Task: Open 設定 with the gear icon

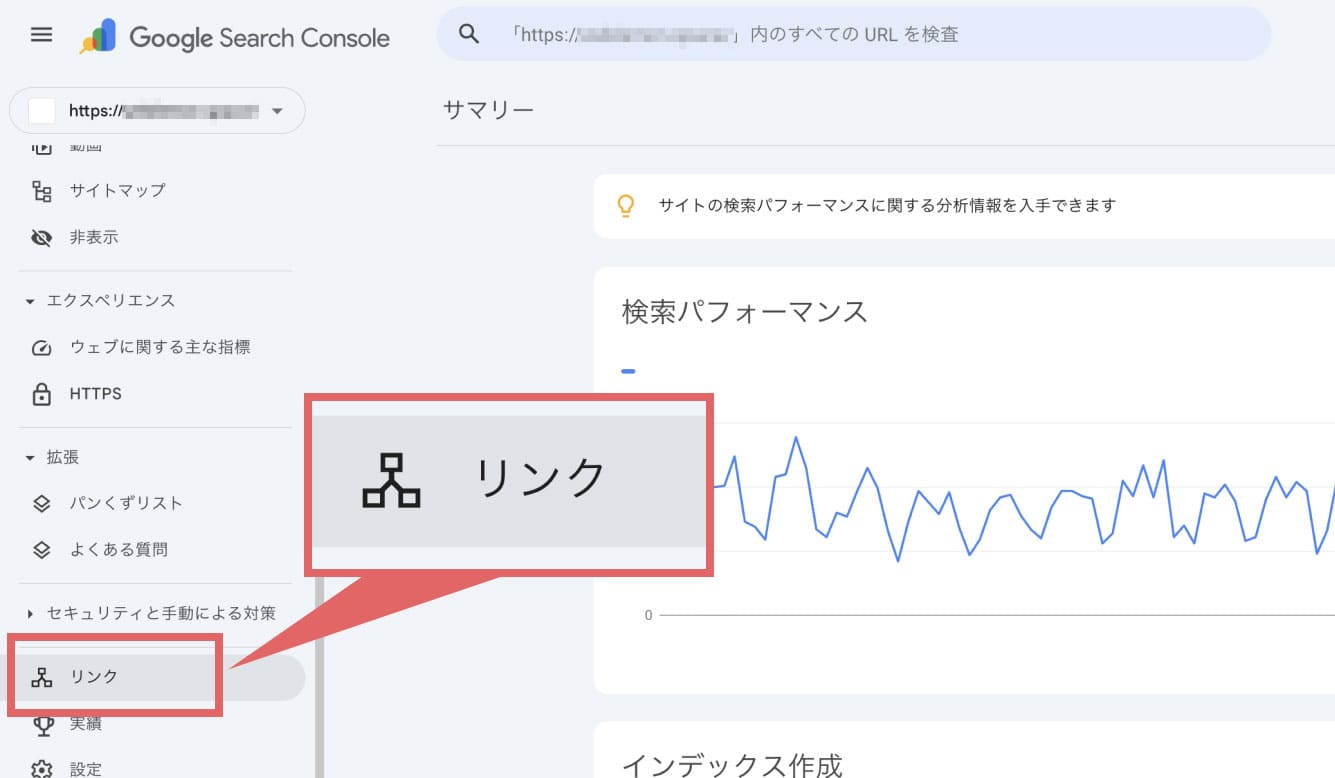Action: pyautogui.click(x=43, y=766)
